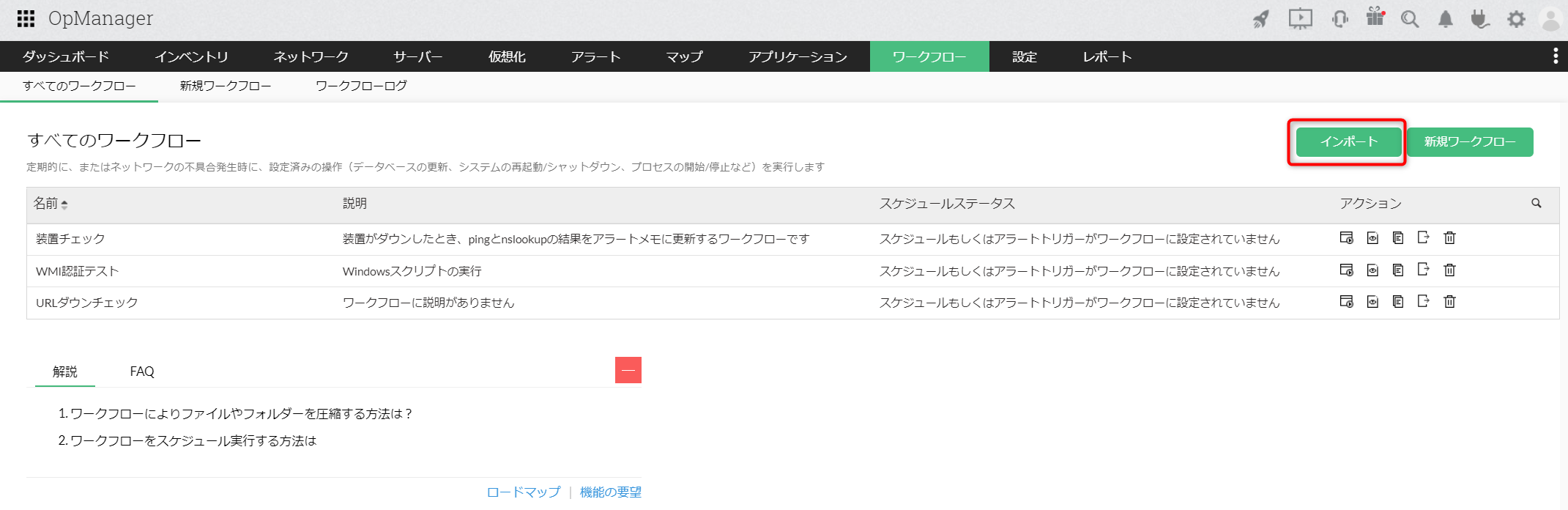Open the gear settings icon
The width and height of the screenshot is (1568, 510).
pos(1516,19)
